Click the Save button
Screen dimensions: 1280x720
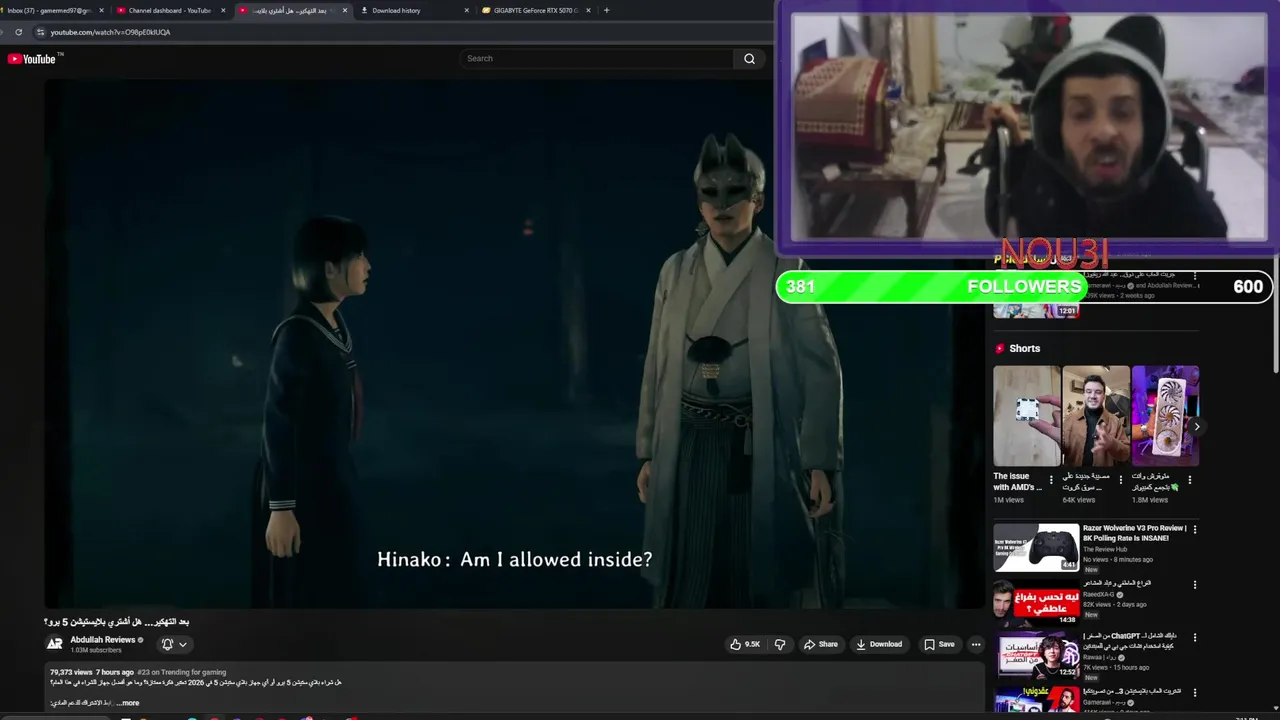[x=939, y=644]
